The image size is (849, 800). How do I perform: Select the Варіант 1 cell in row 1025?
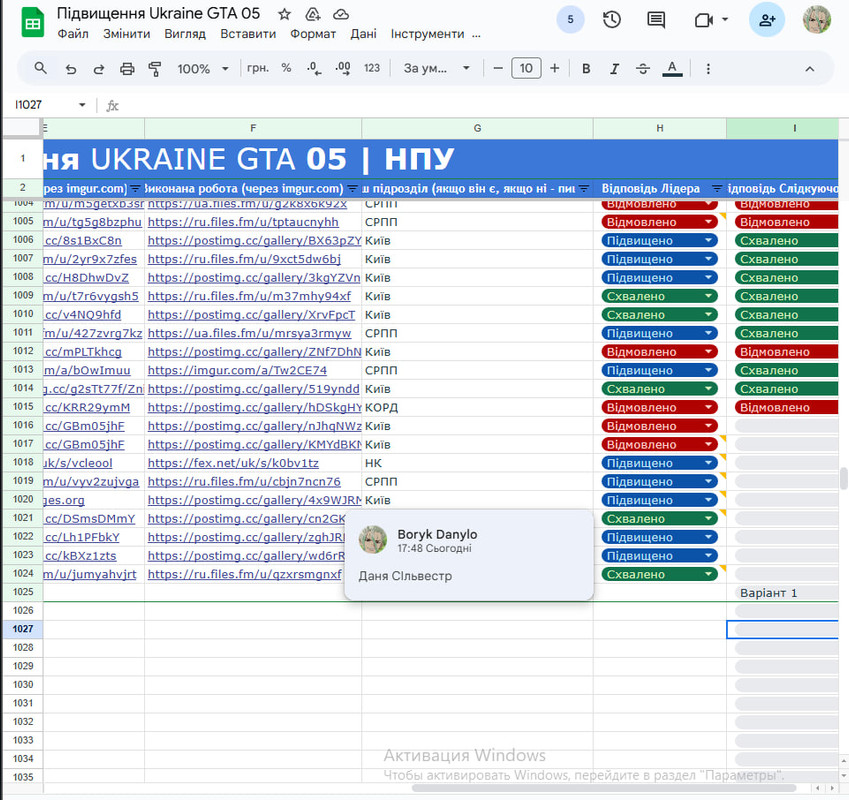[782, 593]
